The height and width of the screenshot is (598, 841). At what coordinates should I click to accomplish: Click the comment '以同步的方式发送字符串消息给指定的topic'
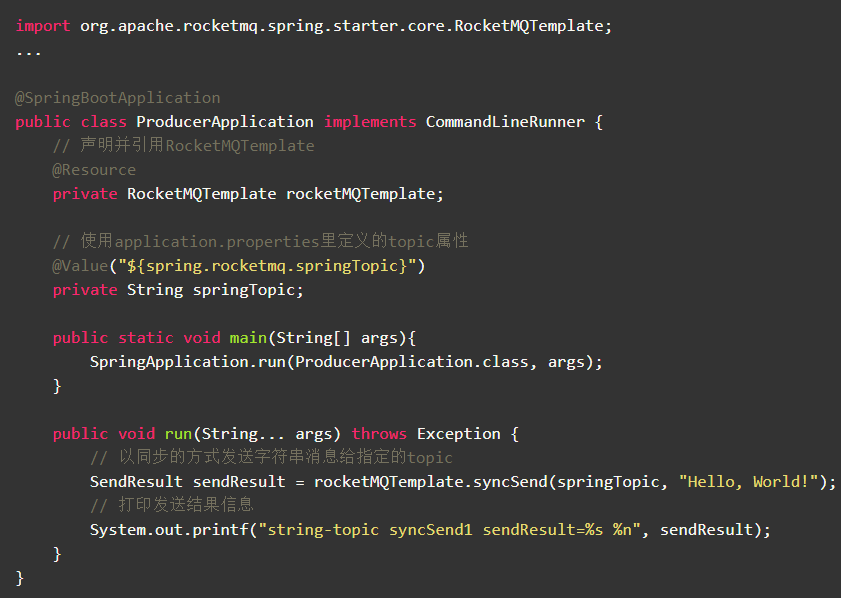pyautogui.click(x=271, y=457)
